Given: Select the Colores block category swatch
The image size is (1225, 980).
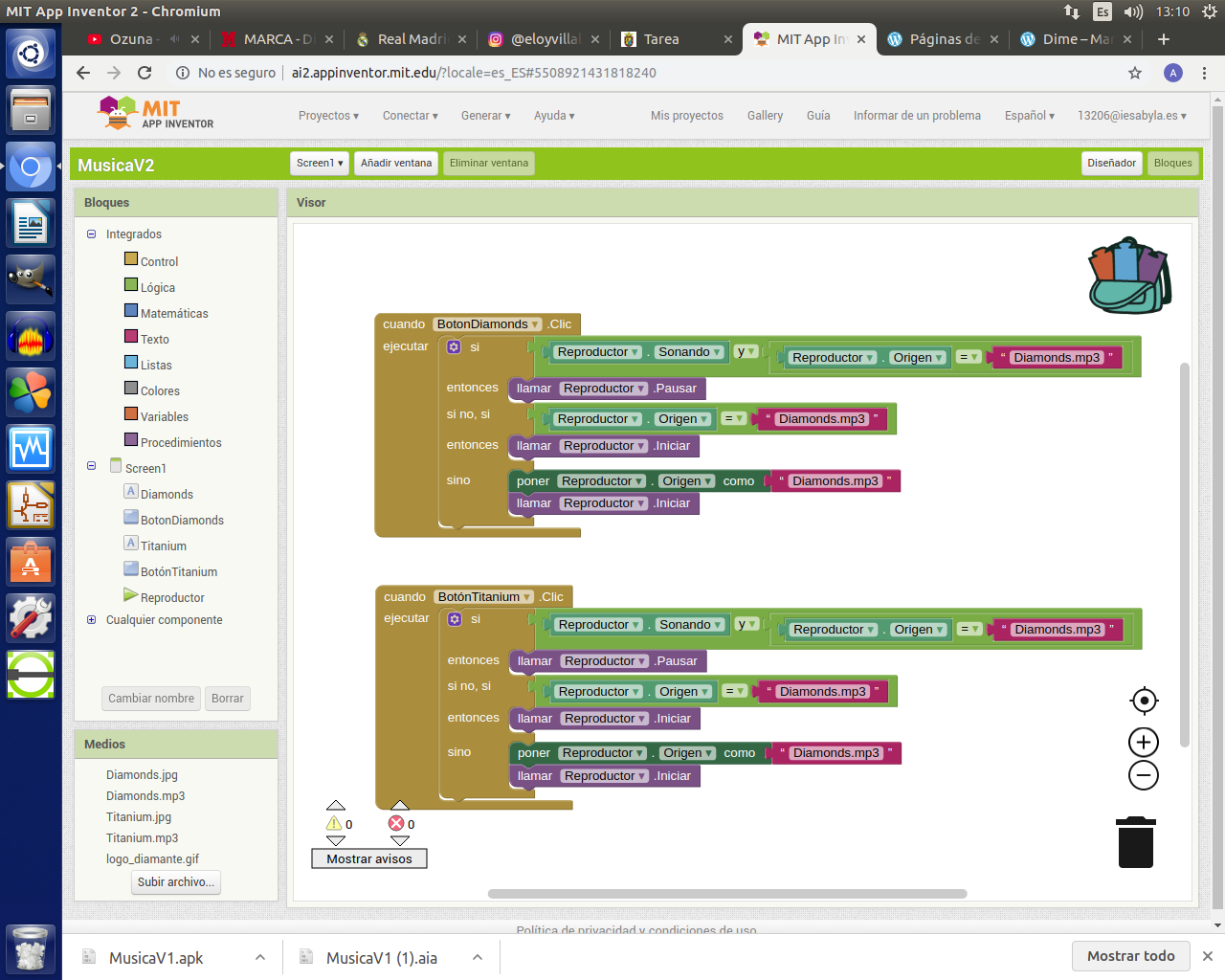Looking at the screenshot, I should tap(131, 388).
